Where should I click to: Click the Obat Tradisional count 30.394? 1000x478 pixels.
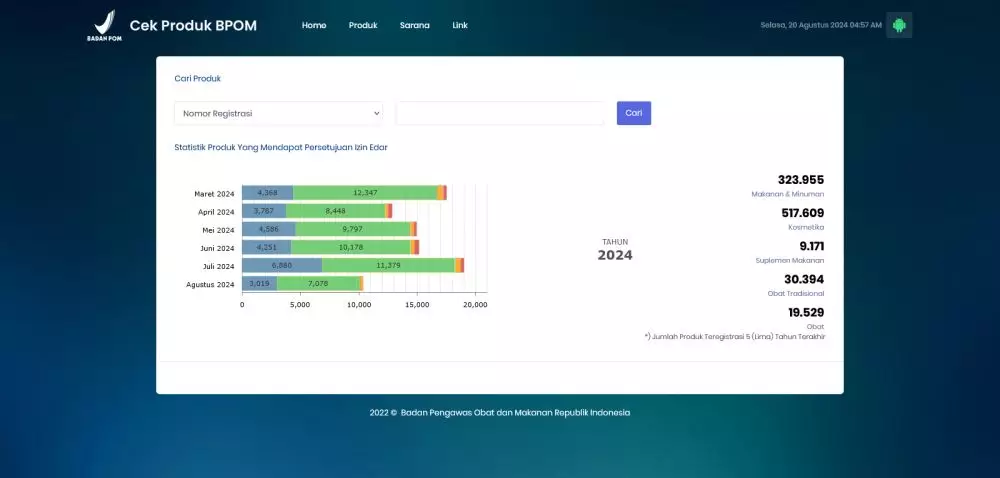[803, 279]
